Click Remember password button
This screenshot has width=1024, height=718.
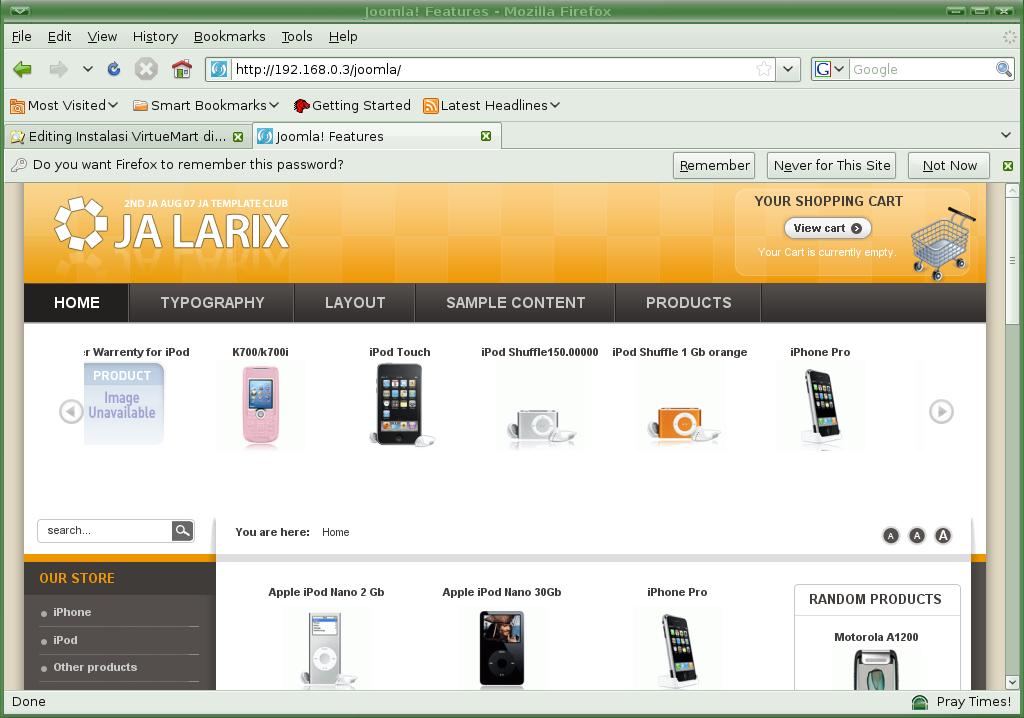(714, 165)
